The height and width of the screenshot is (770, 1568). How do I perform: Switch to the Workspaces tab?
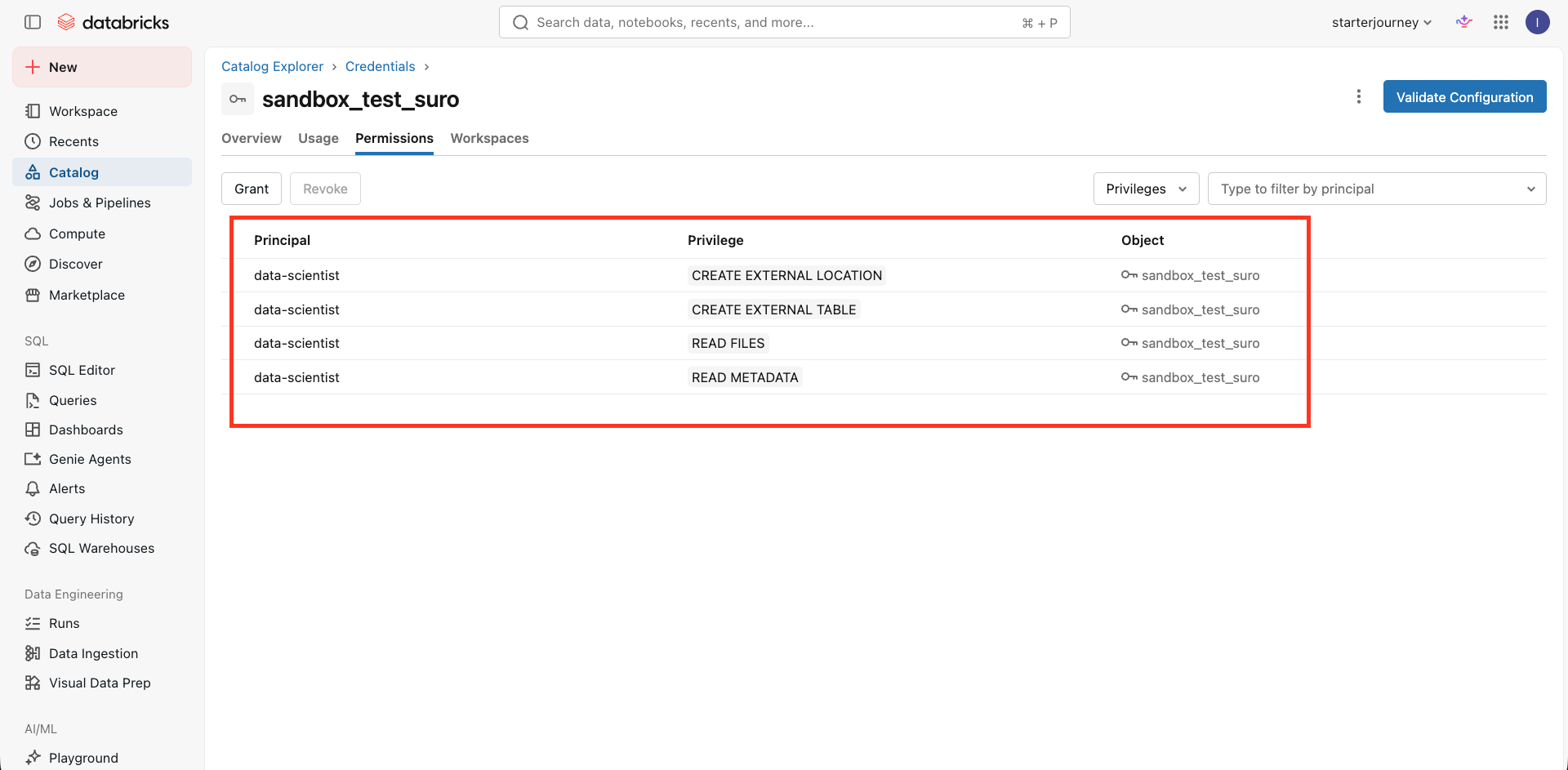pos(490,138)
